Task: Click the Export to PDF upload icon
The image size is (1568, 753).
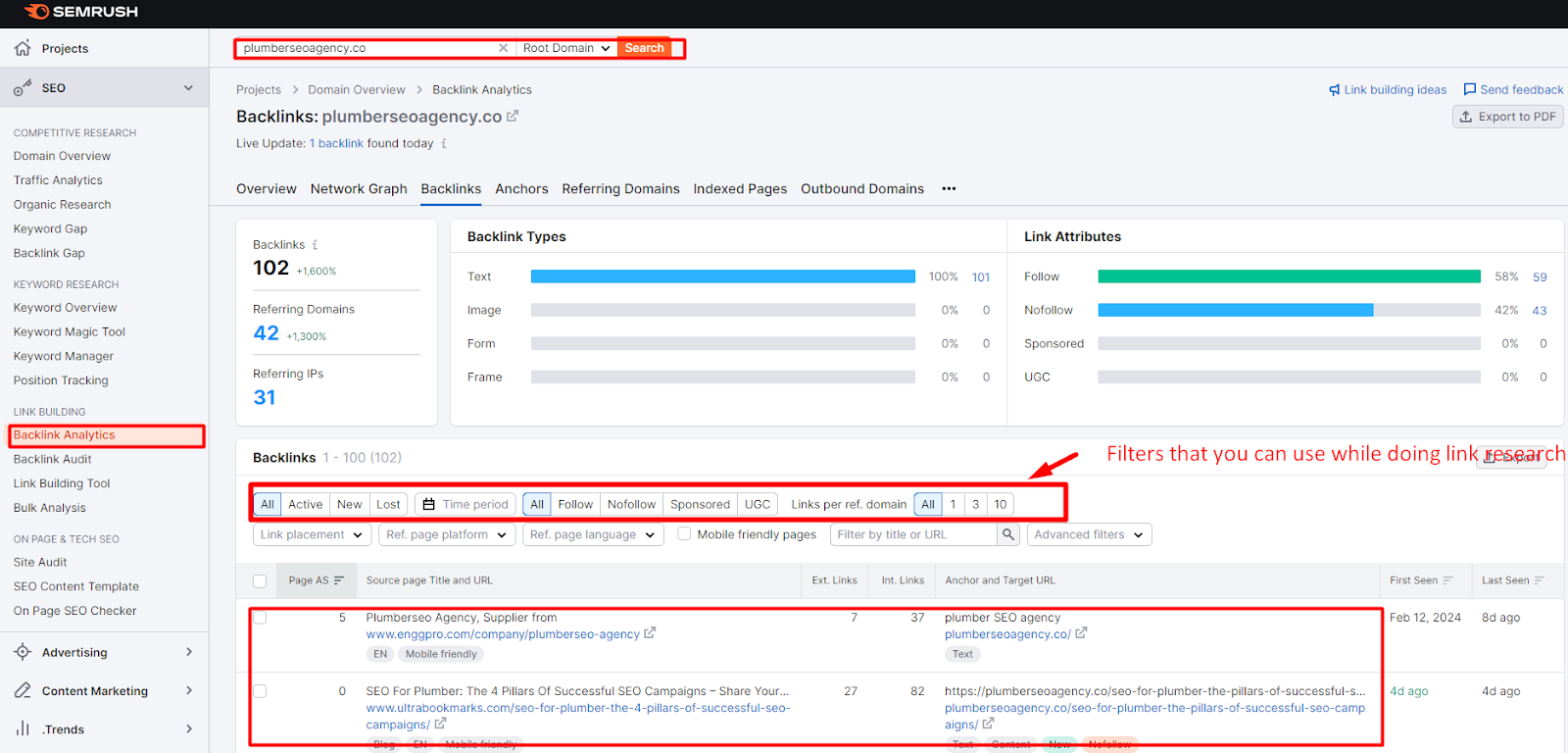Action: coord(1466,117)
